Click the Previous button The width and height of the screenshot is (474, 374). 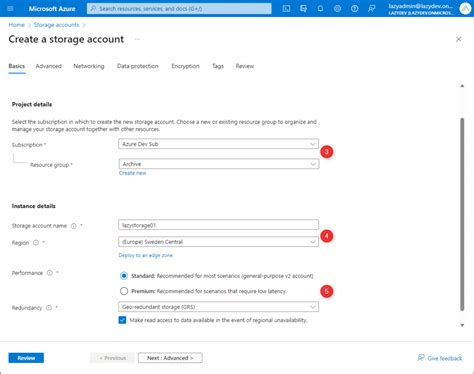point(112,358)
